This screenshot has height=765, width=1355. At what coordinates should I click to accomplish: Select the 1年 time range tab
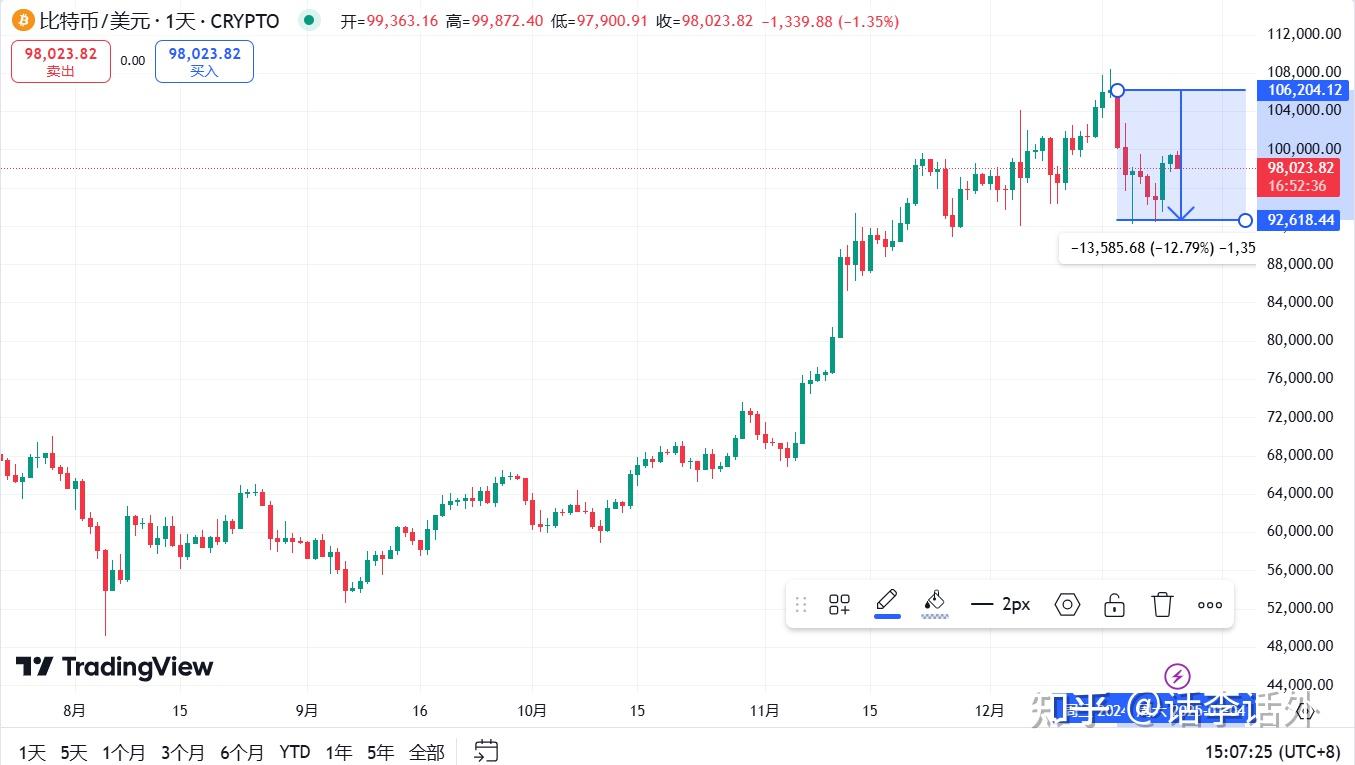coord(338,751)
